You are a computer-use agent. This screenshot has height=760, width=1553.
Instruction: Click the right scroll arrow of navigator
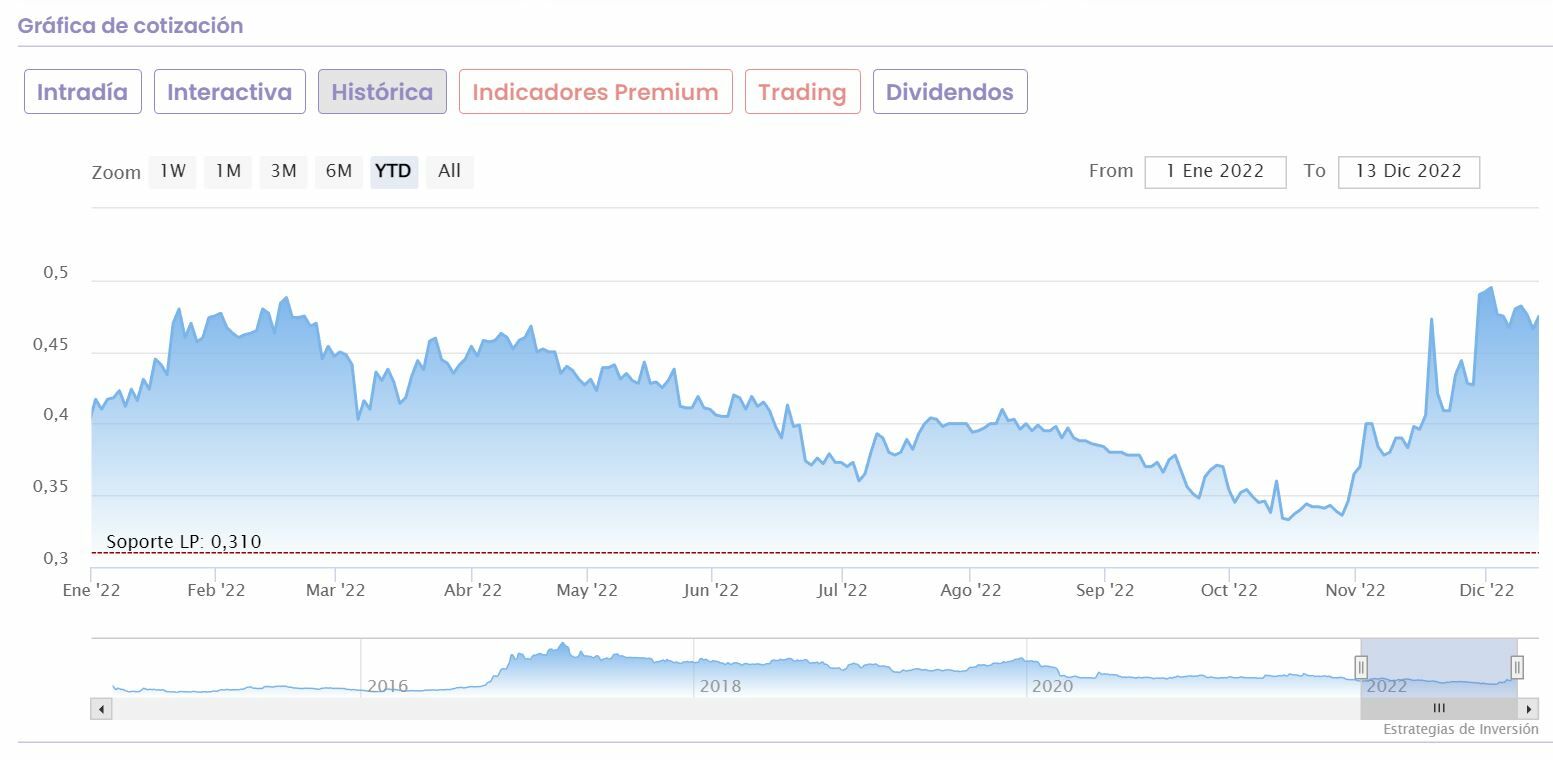[x=1528, y=709]
